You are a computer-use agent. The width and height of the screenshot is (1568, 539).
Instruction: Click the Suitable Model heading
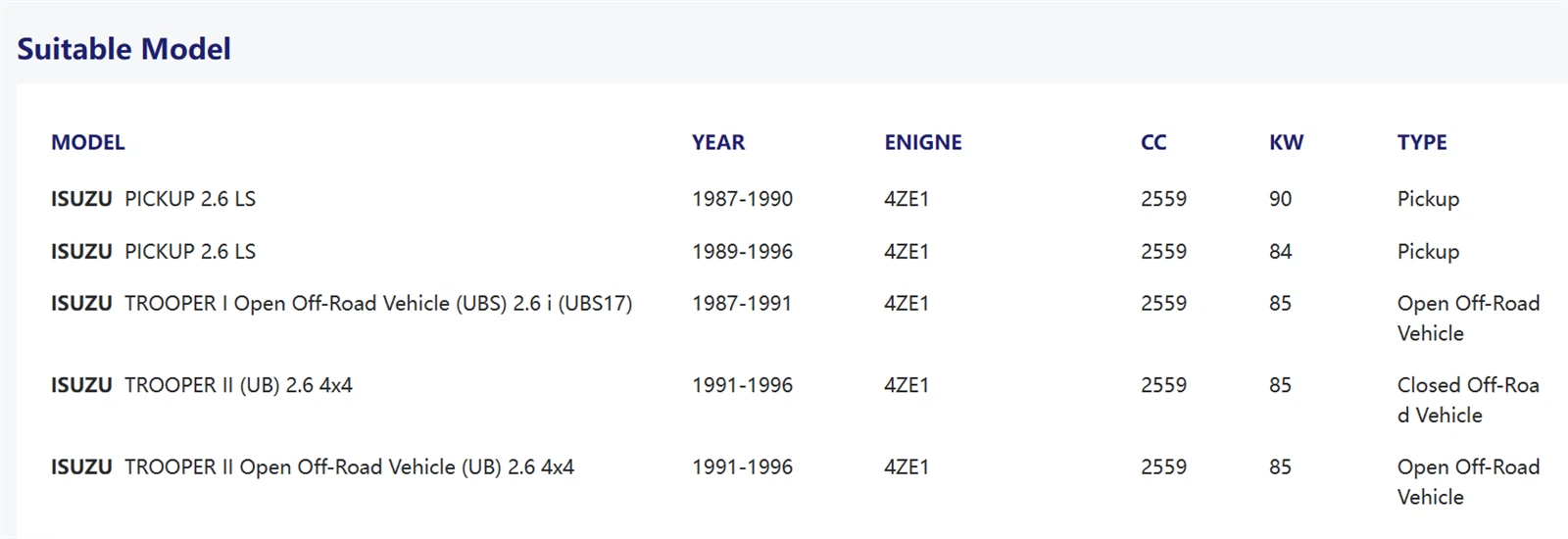(x=123, y=49)
